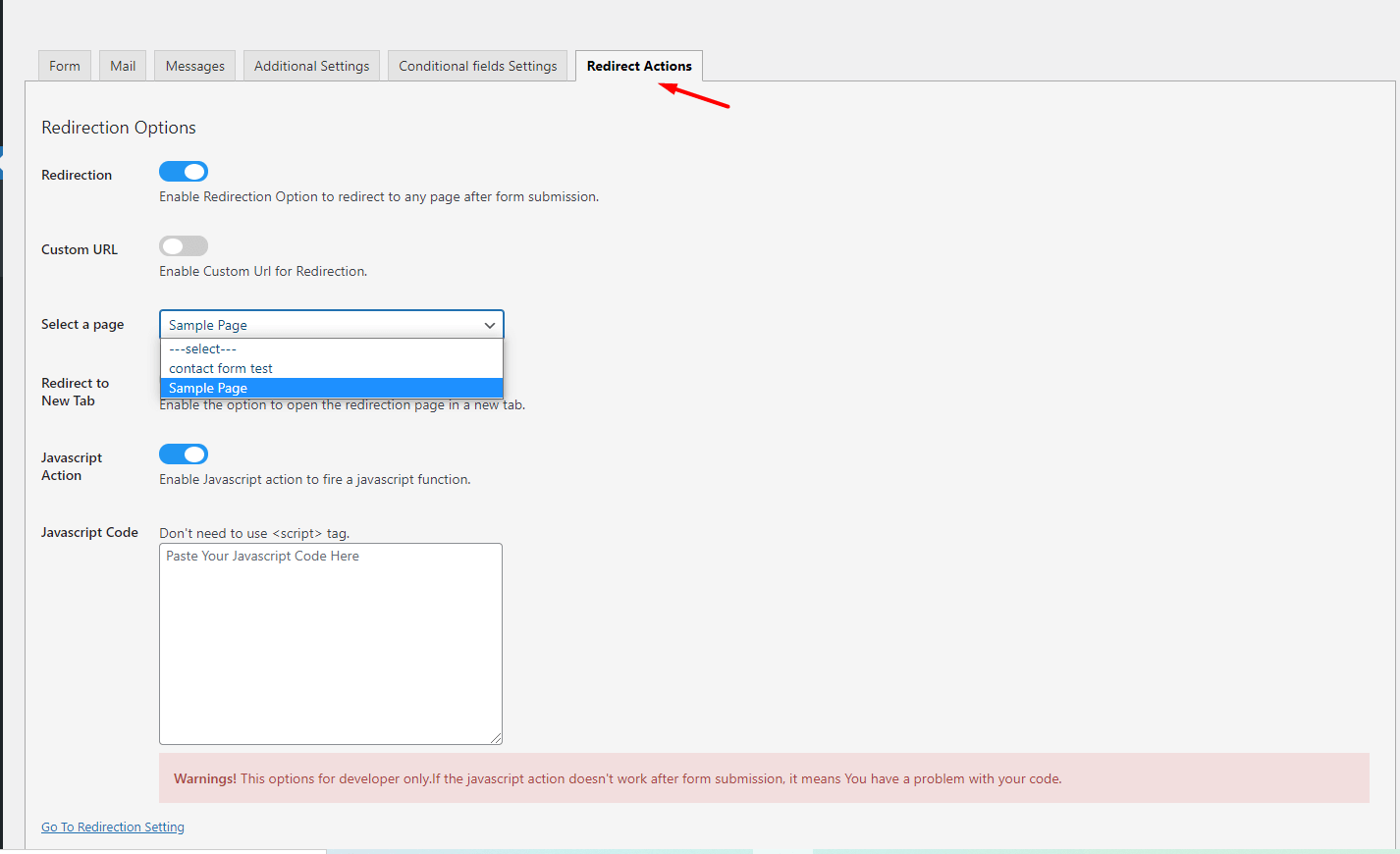Click the Javascript Action label
Screen dimensions: 1400x854
[x=72, y=466]
